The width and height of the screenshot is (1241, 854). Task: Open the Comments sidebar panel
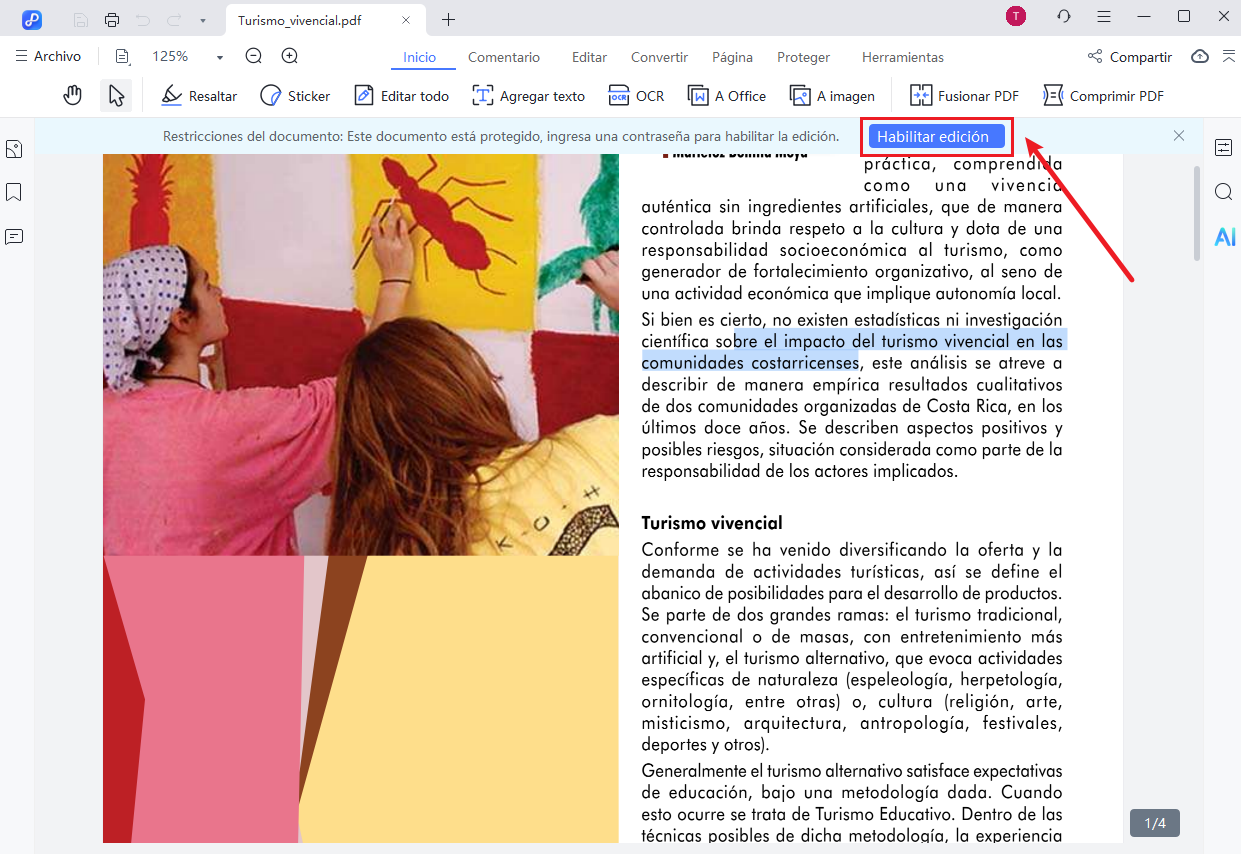[13, 236]
